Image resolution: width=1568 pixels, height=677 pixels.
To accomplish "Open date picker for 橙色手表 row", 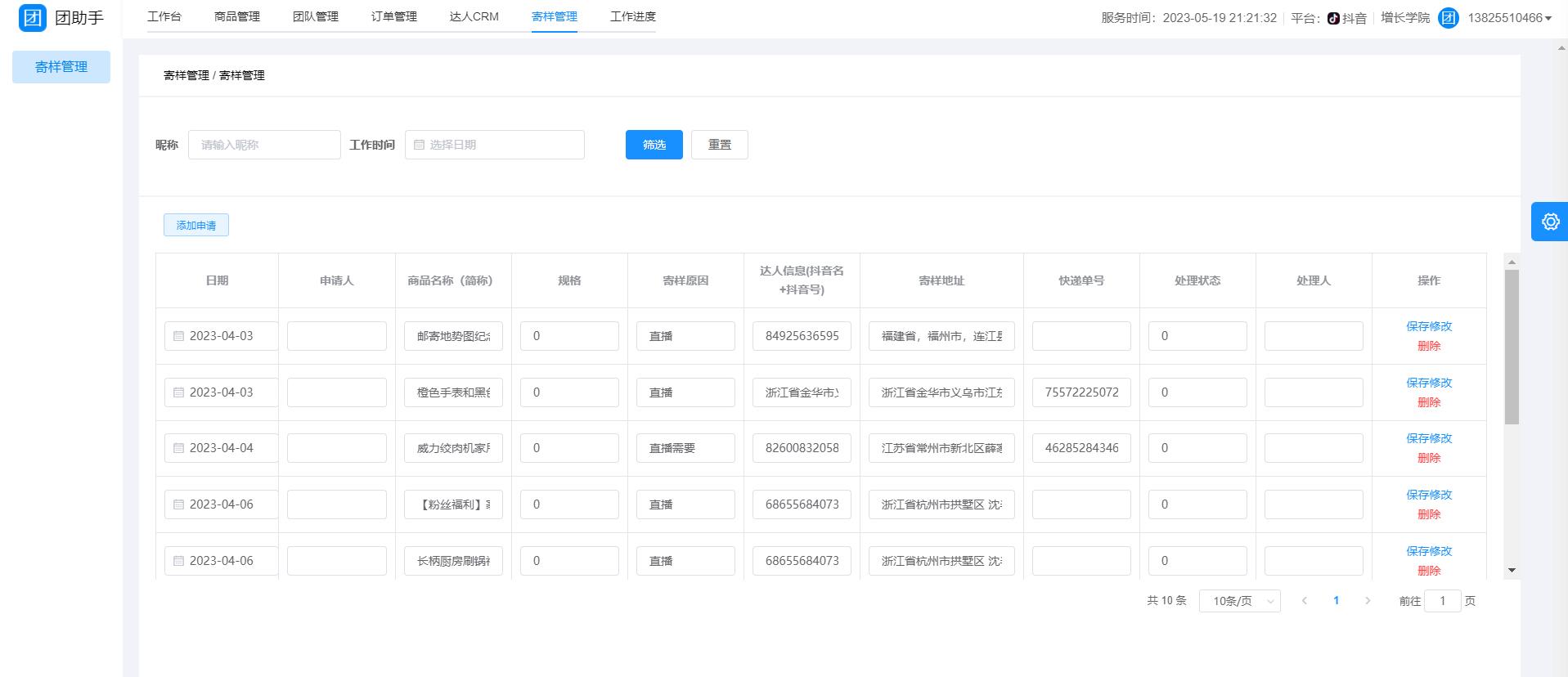I will (x=221, y=392).
